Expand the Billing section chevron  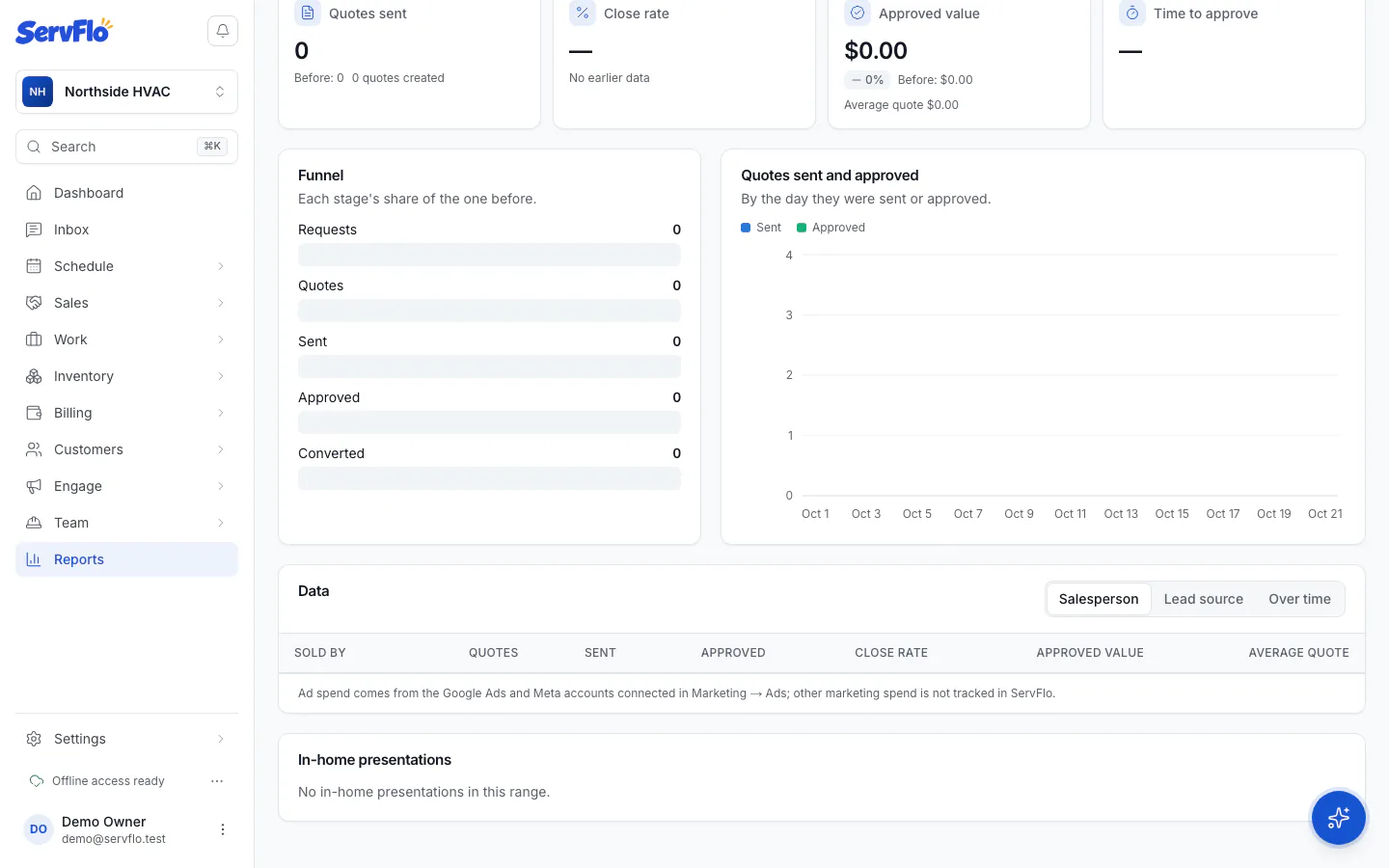[221, 413]
